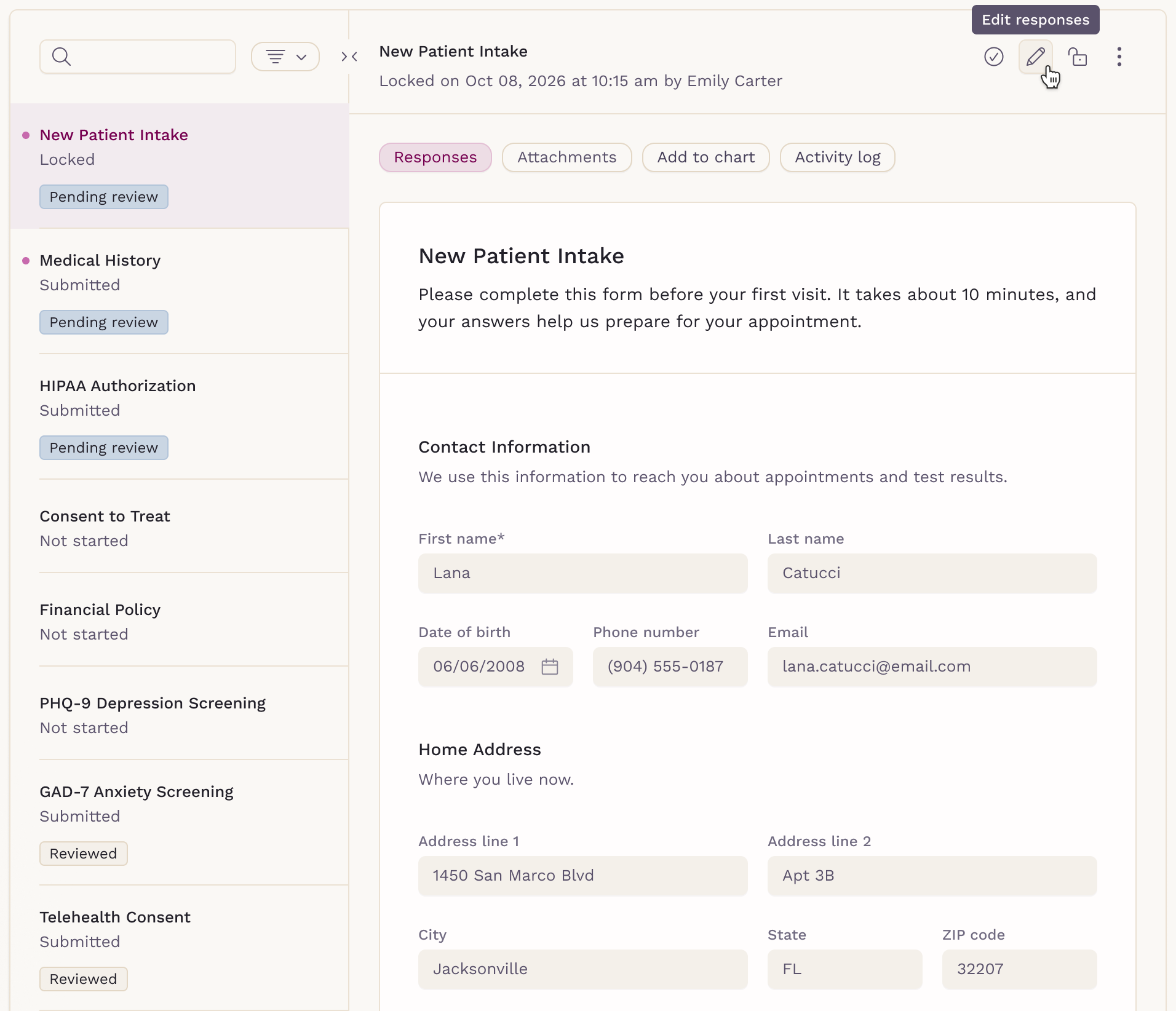Click the search magnifier icon
The width and height of the screenshot is (1176, 1011).
pos(62,57)
